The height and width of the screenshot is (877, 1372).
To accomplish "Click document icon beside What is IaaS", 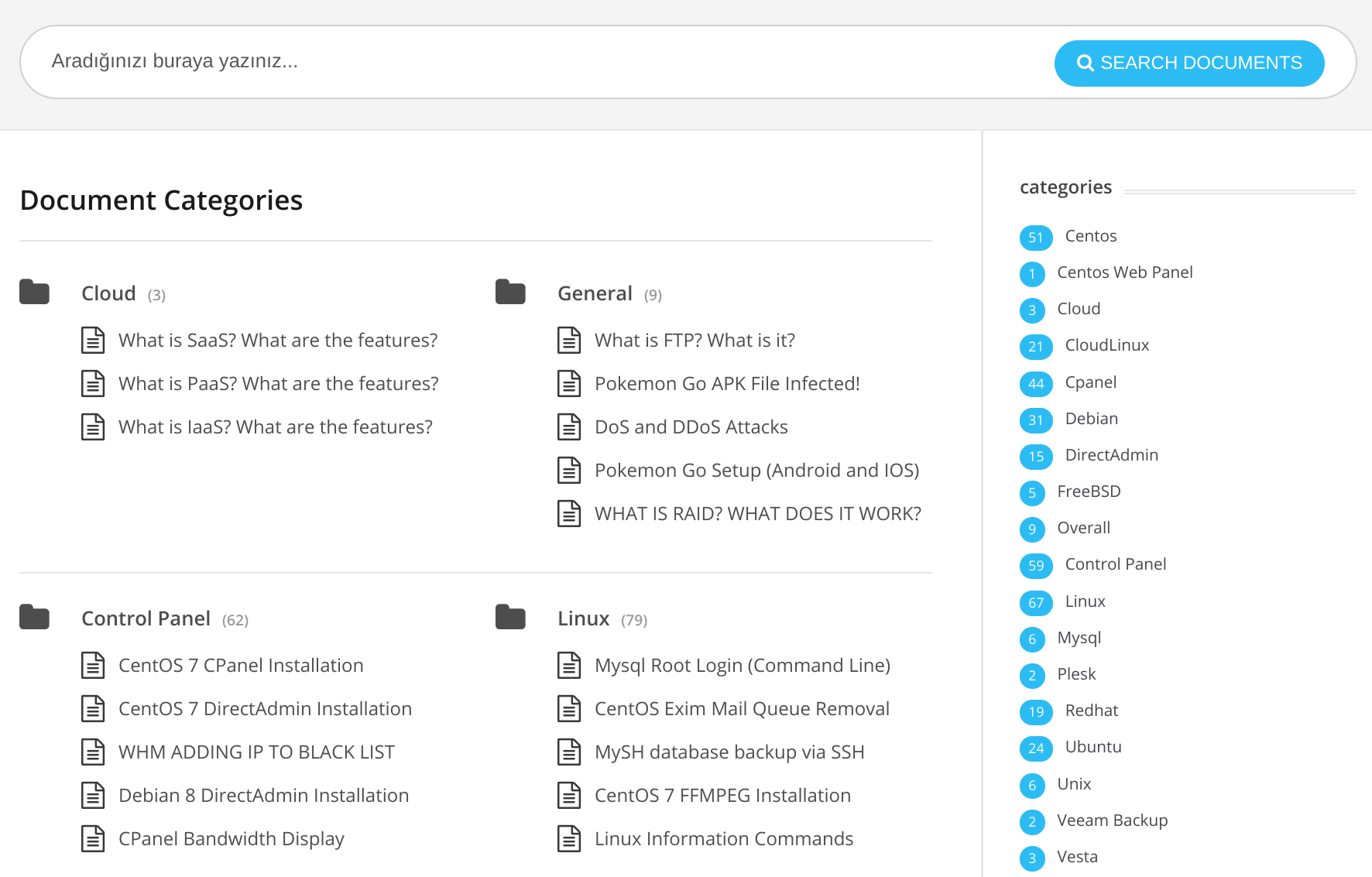I will [93, 427].
